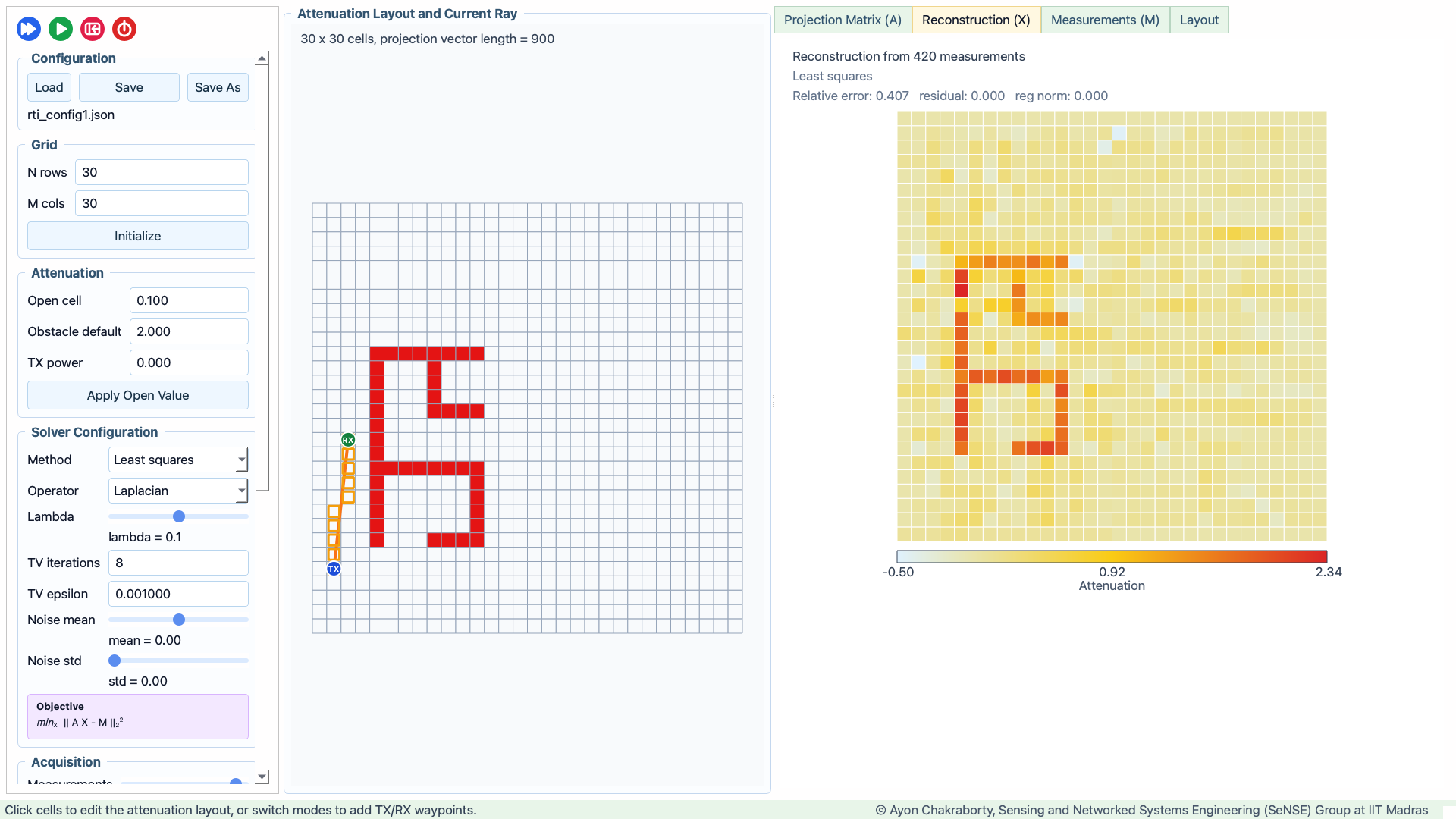1456x819 pixels.
Task: Click the pink reset-to-start icon
Action: (93, 29)
